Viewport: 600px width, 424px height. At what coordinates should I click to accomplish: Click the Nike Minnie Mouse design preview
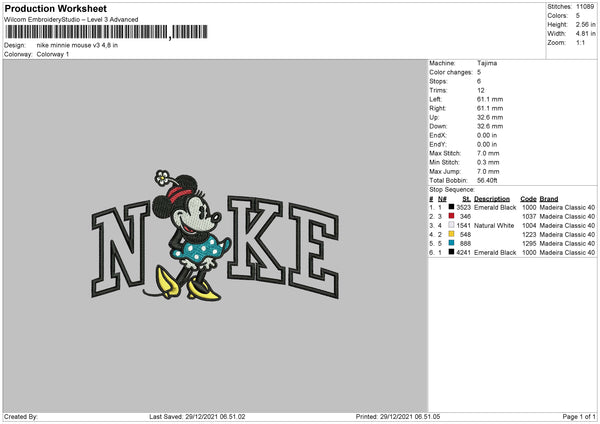215,235
